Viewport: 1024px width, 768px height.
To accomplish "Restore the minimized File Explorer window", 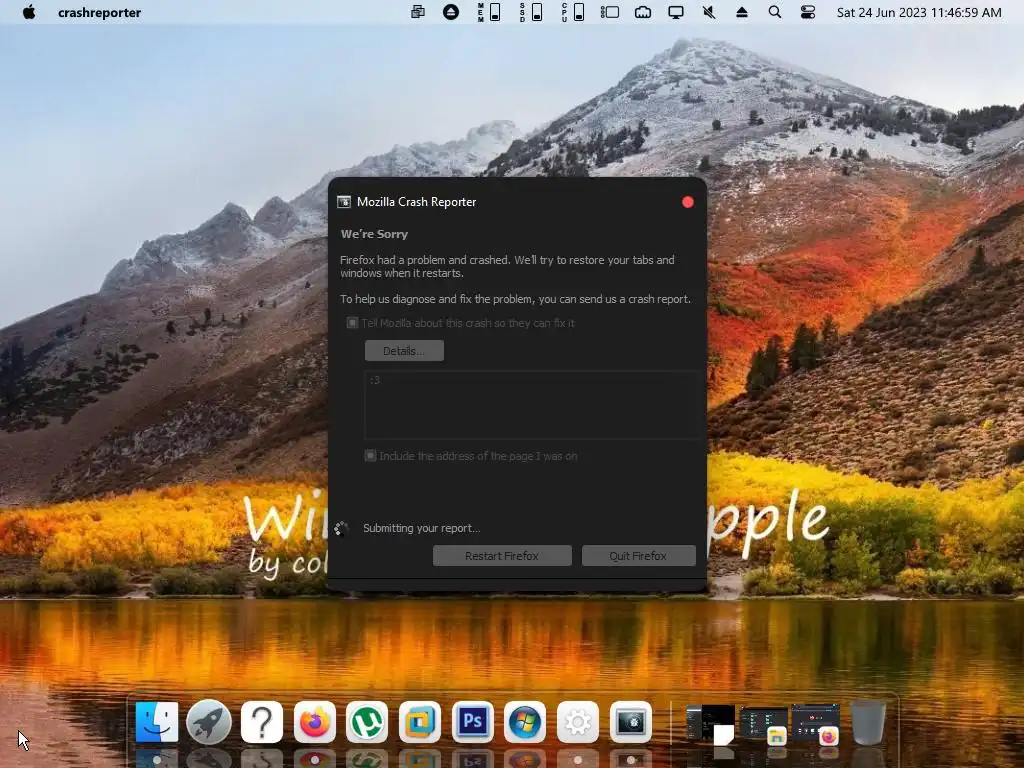I will tap(764, 724).
